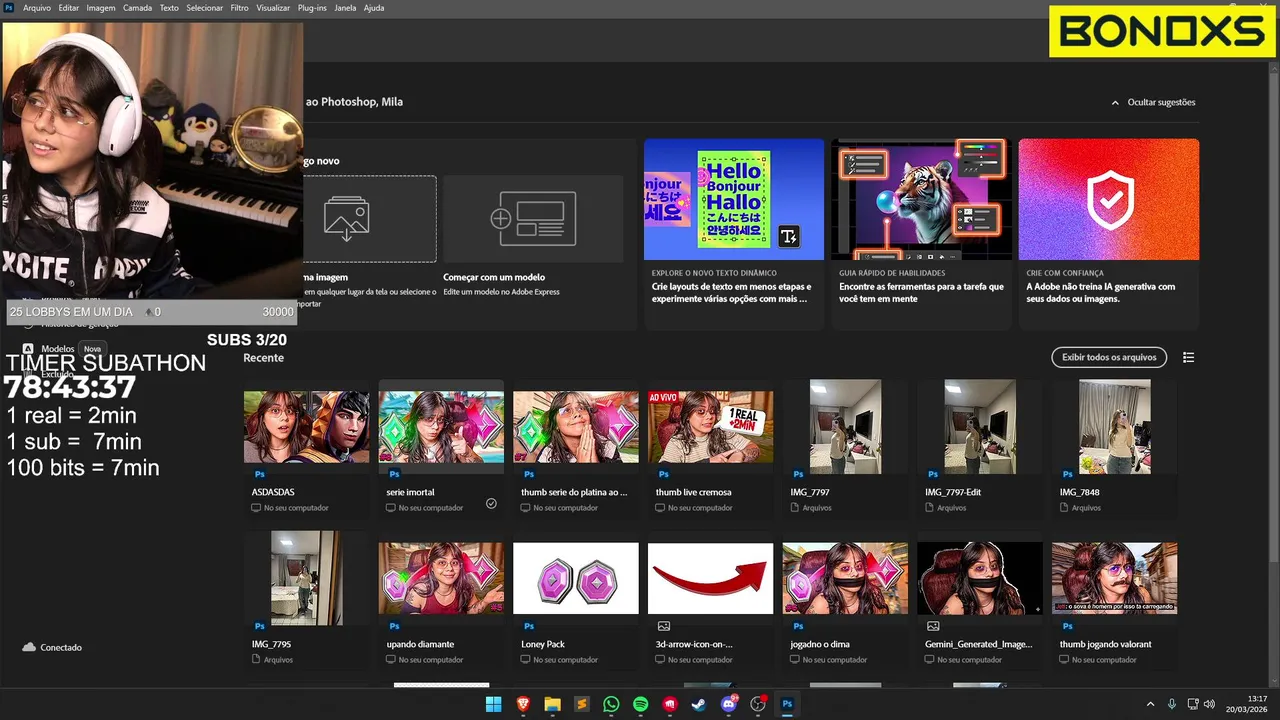Open the IMG_7848 thumbnail
Viewport: 1280px width, 720px height.
[1114, 426]
